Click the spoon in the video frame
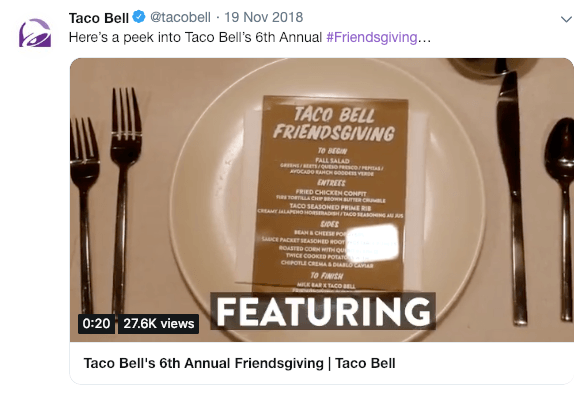 [x=560, y=220]
